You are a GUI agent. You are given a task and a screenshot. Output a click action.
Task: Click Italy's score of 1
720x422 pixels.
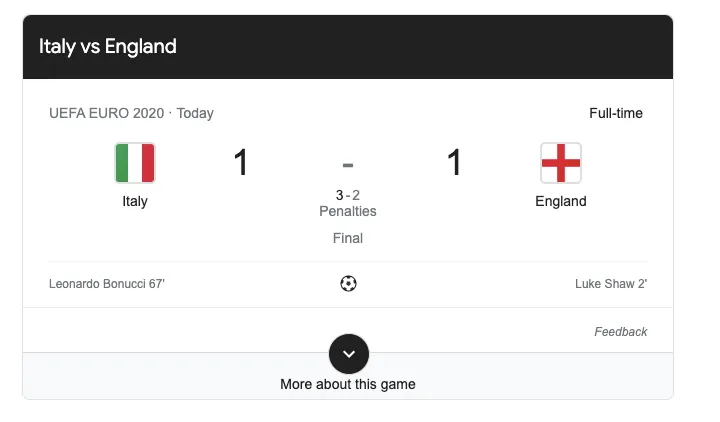click(x=241, y=163)
